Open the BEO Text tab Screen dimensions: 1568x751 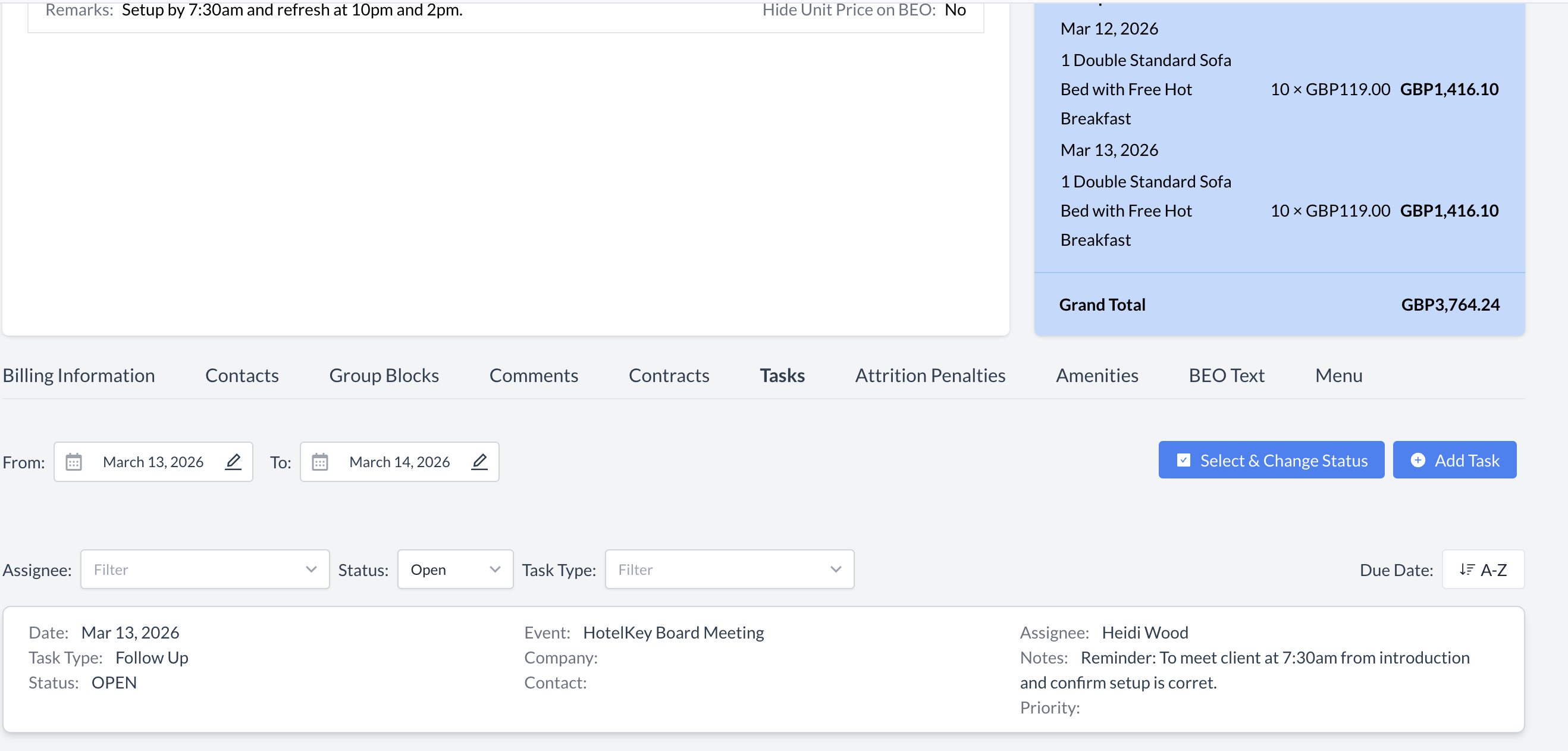tap(1226, 375)
